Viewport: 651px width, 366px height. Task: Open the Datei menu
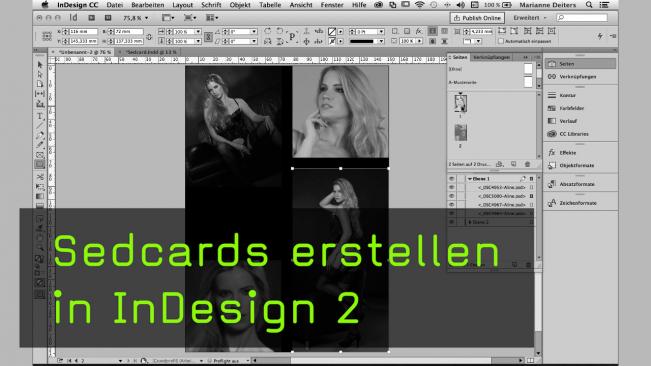click(x=115, y=5)
